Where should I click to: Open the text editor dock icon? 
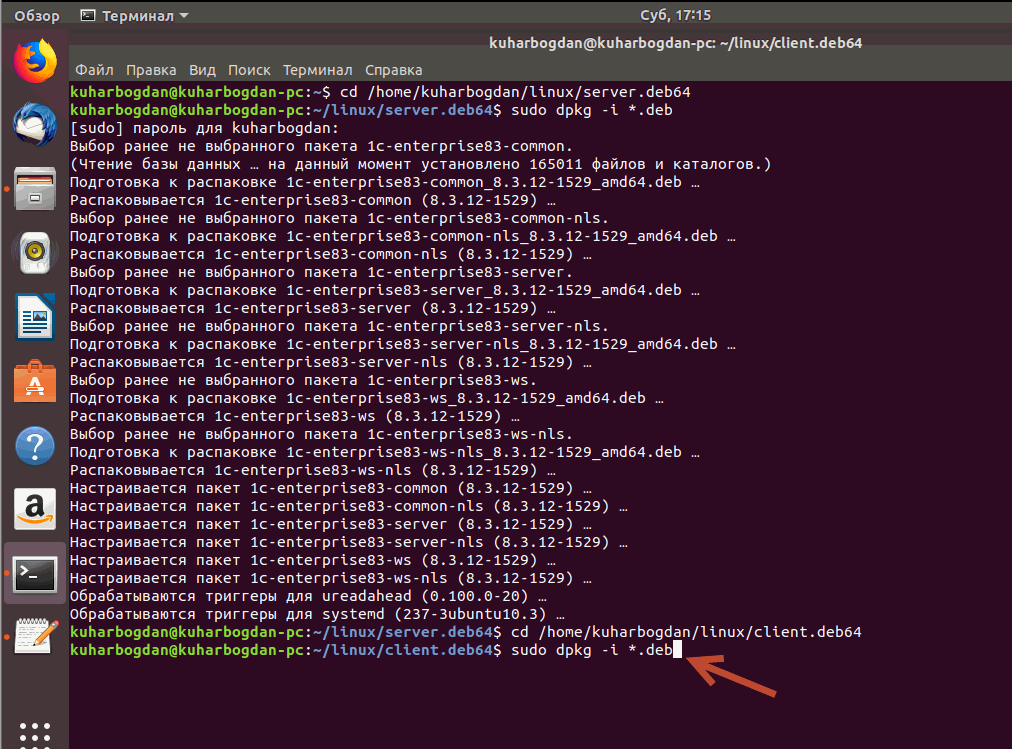coord(34,637)
